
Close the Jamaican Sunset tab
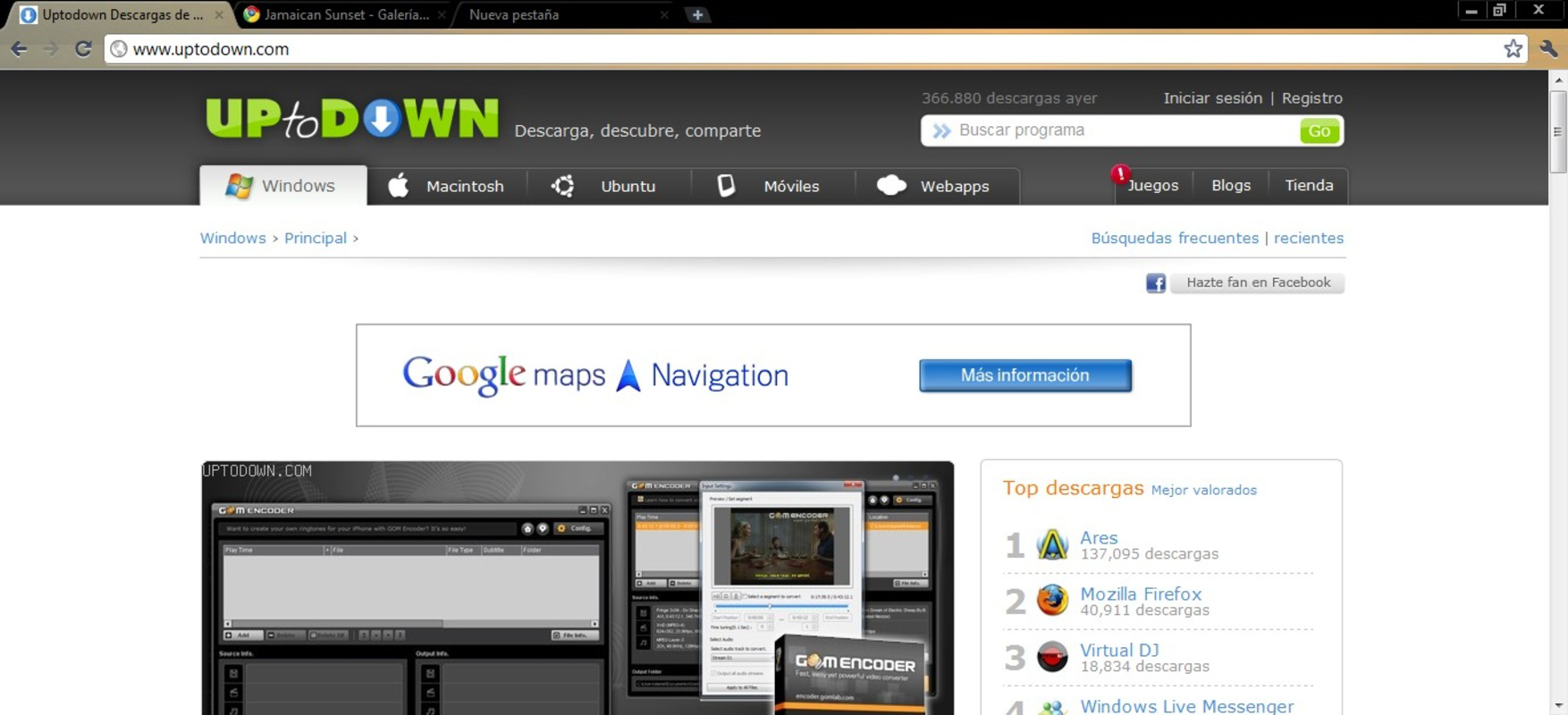[442, 14]
